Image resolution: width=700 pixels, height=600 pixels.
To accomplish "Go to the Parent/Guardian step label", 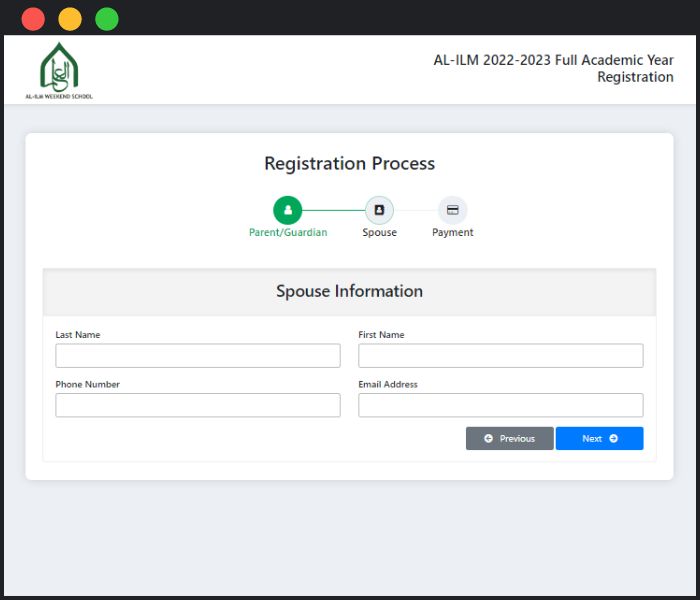I will tap(288, 233).
